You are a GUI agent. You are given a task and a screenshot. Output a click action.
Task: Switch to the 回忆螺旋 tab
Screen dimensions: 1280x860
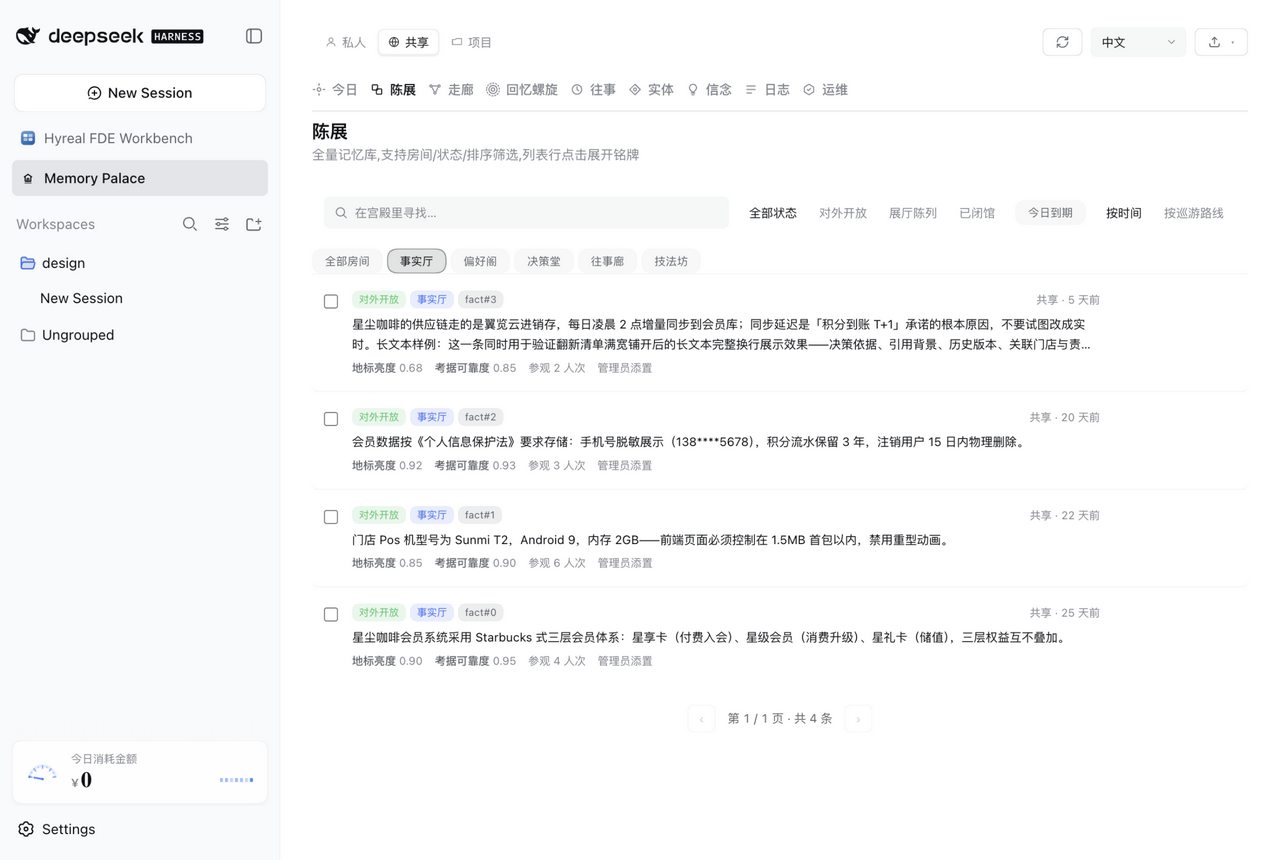(x=522, y=90)
